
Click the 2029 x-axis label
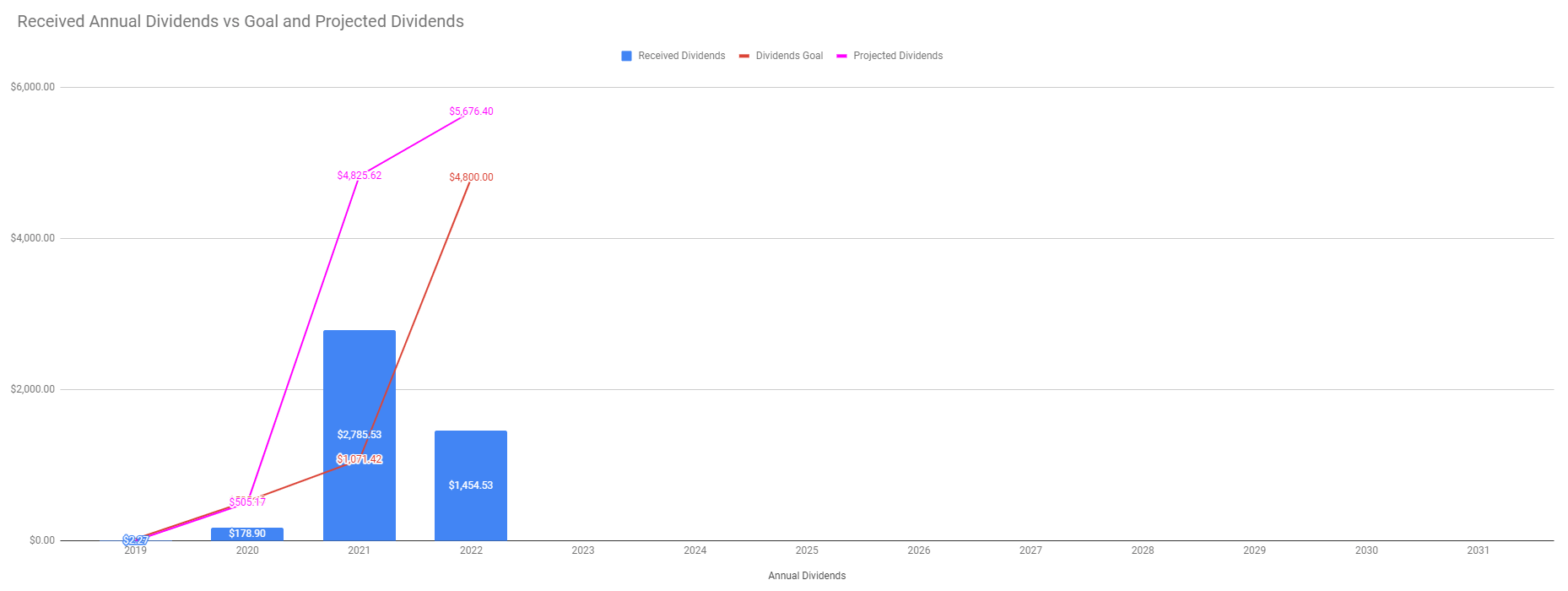click(1255, 550)
